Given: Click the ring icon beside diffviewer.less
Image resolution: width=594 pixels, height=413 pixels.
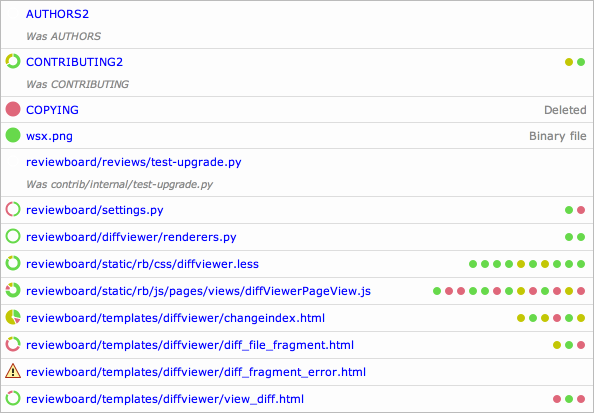Looking at the screenshot, I should click(x=13, y=263).
